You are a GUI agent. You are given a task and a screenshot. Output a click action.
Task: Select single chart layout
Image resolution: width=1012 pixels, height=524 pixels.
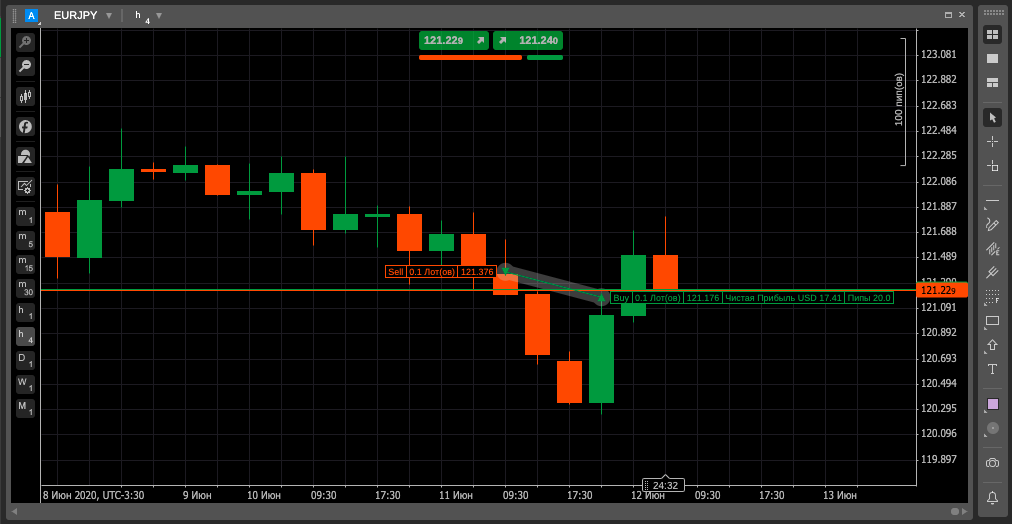(993, 59)
